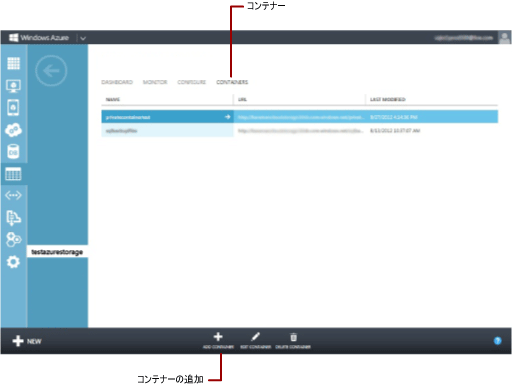The width and height of the screenshot is (512, 384).
Task: Switch to the CONFIGURE tab
Action: [x=192, y=82]
